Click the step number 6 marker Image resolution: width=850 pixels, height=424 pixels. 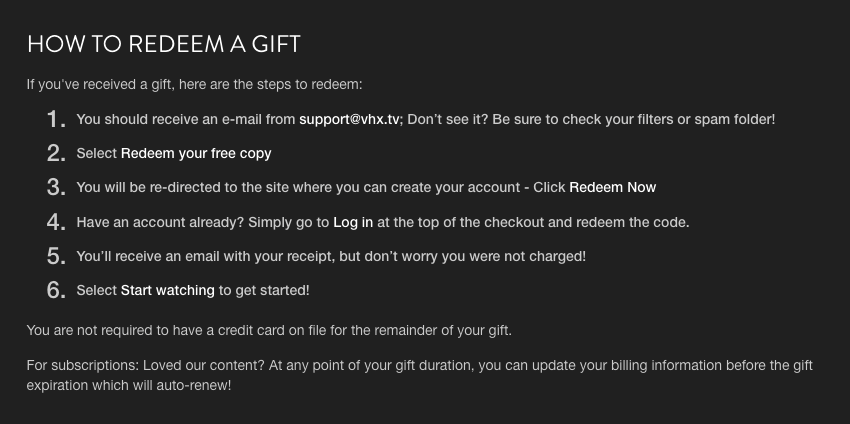[x=56, y=290]
